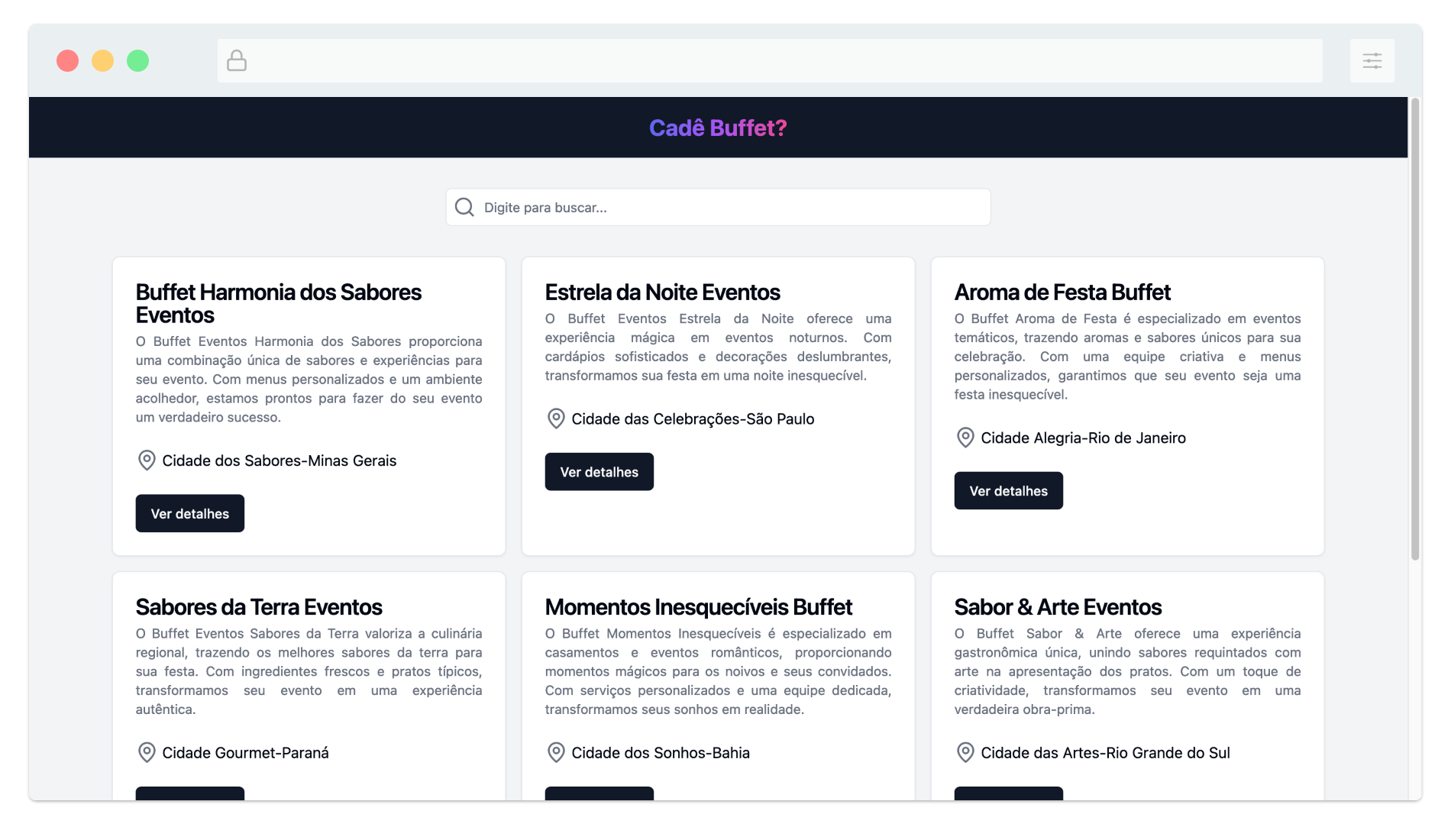Image resolution: width=1451 pixels, height=840 pixels.
Task: Click location pin beside Cidade das Celebrações-São Paulo
Action: [556, 418]
